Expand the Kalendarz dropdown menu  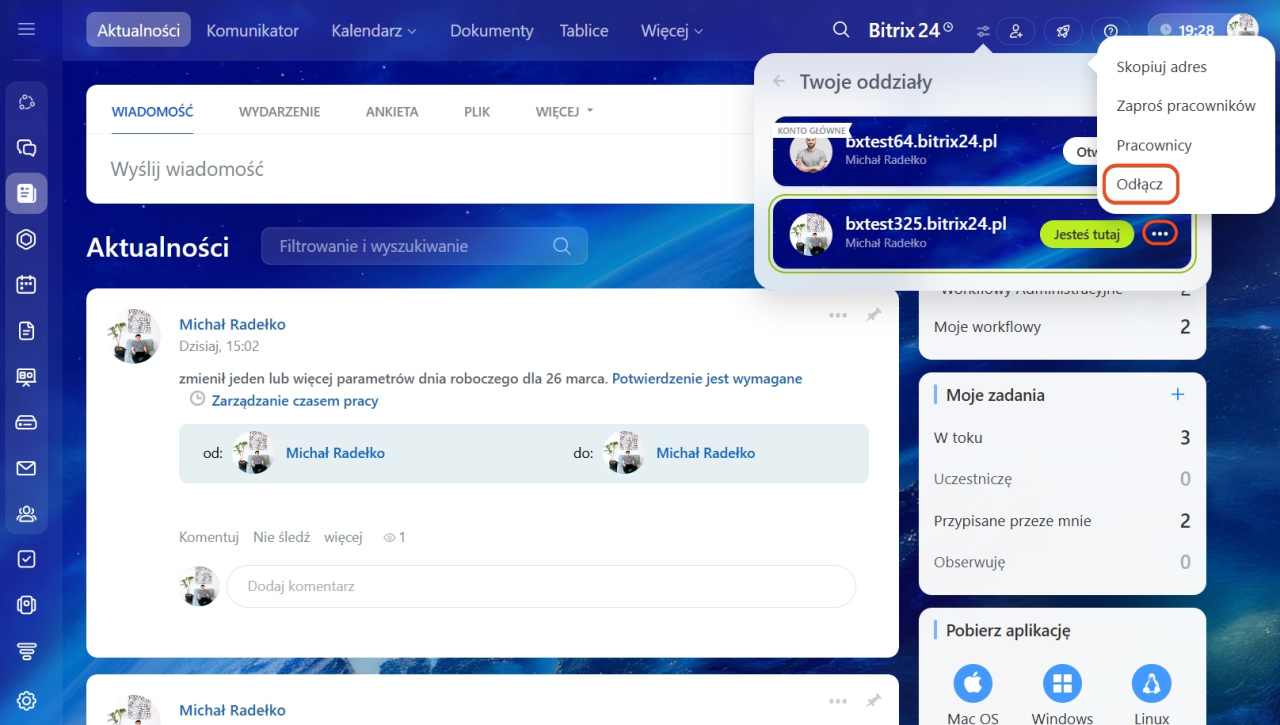point(374,30)
